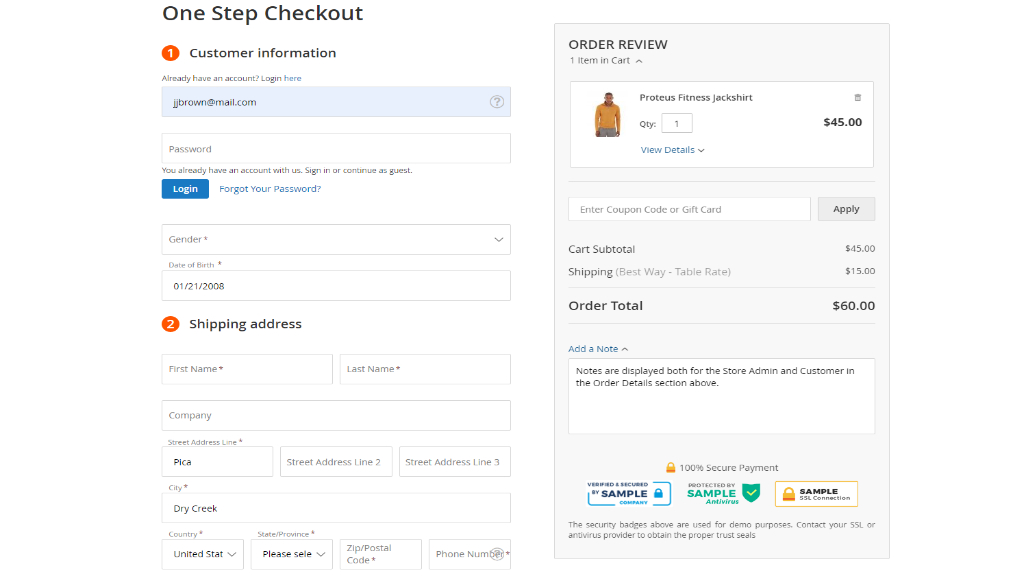Click the Order Total $60.00 amount

coord(854,306)
